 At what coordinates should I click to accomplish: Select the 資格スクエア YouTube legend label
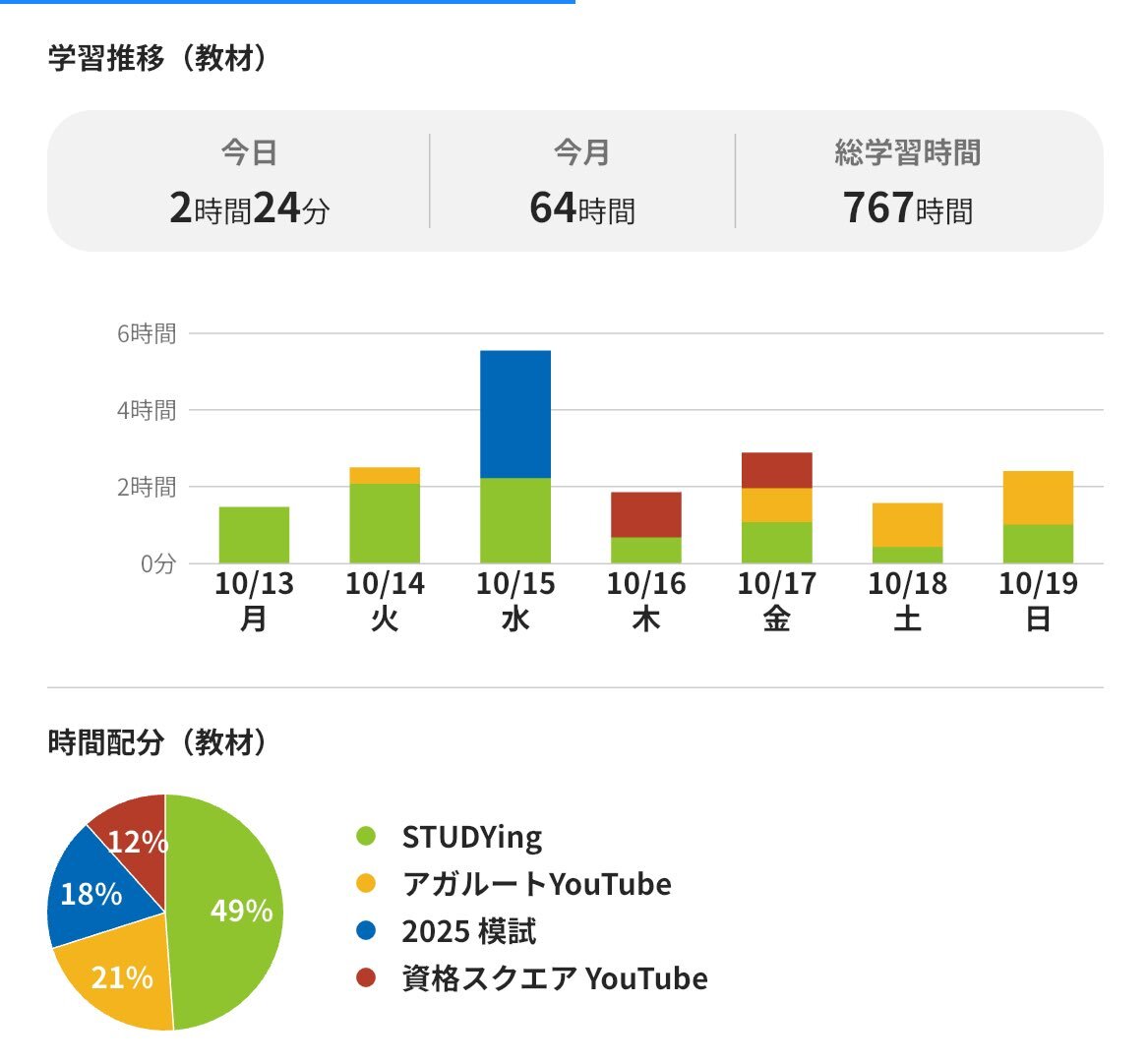(x=555, y=978)
